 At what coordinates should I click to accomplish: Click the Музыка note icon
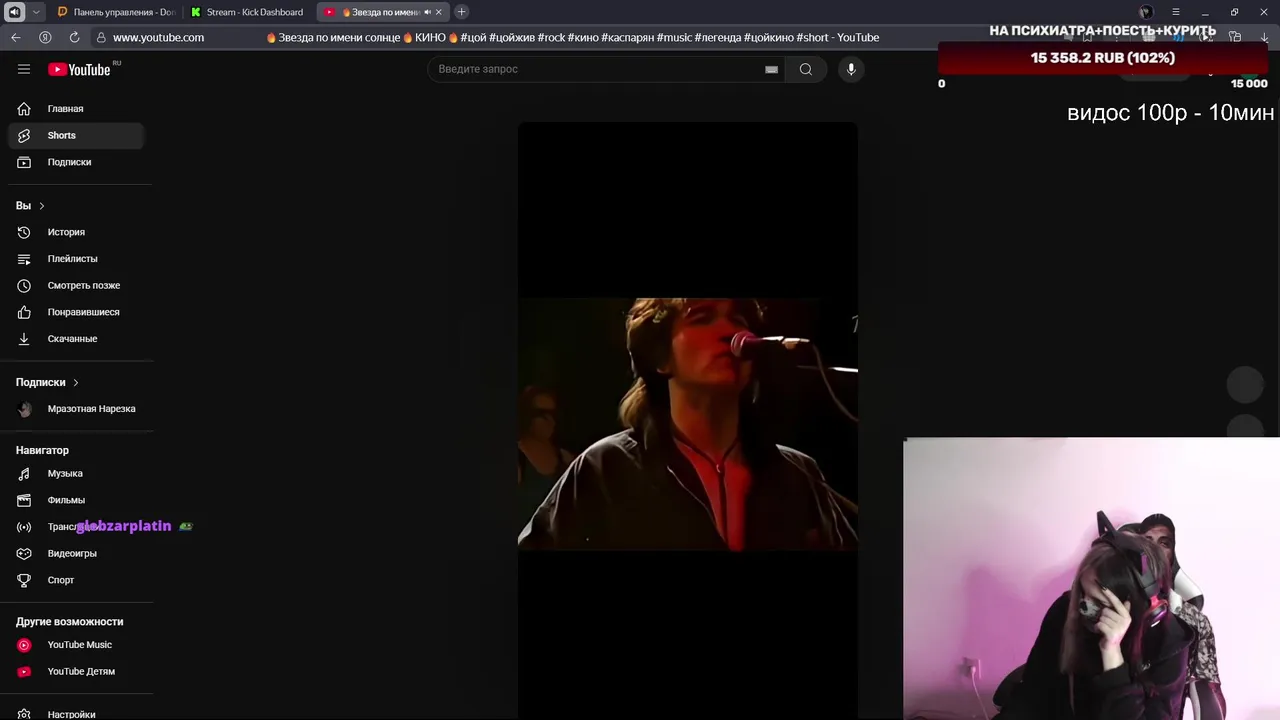coord(24,473)
